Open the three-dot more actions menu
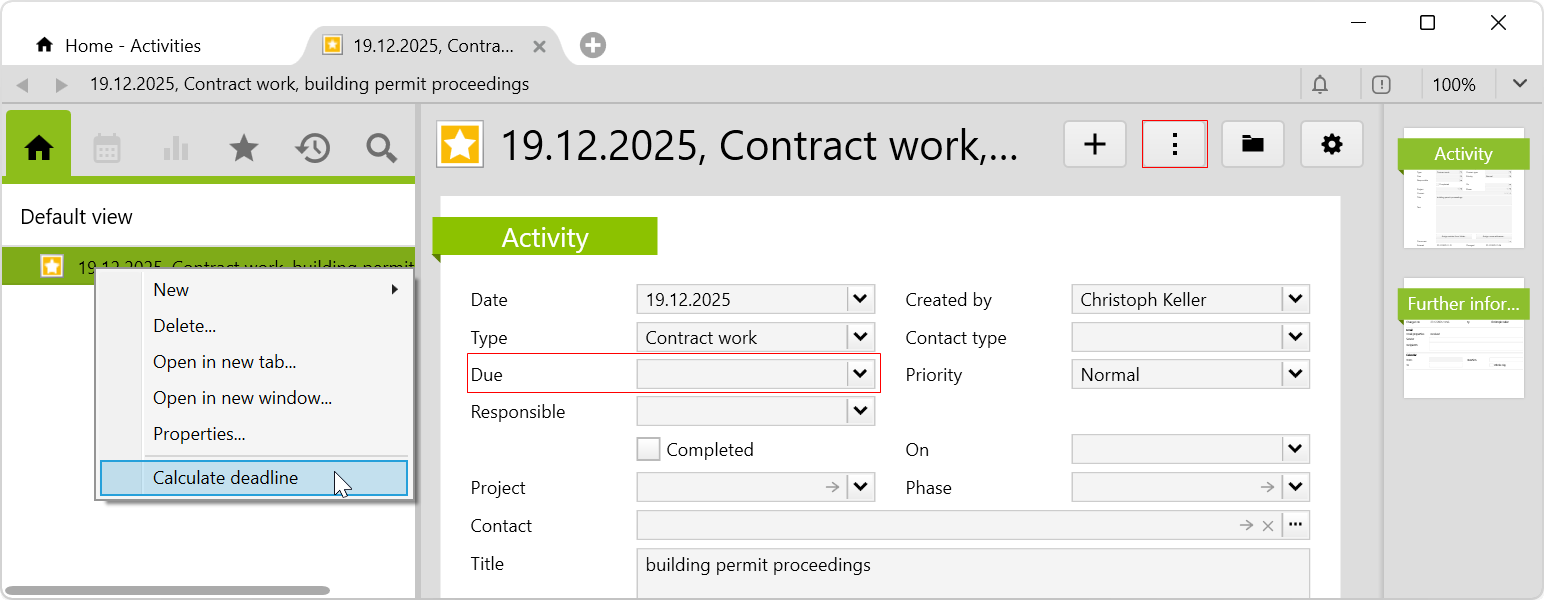 coord(1175,145)
